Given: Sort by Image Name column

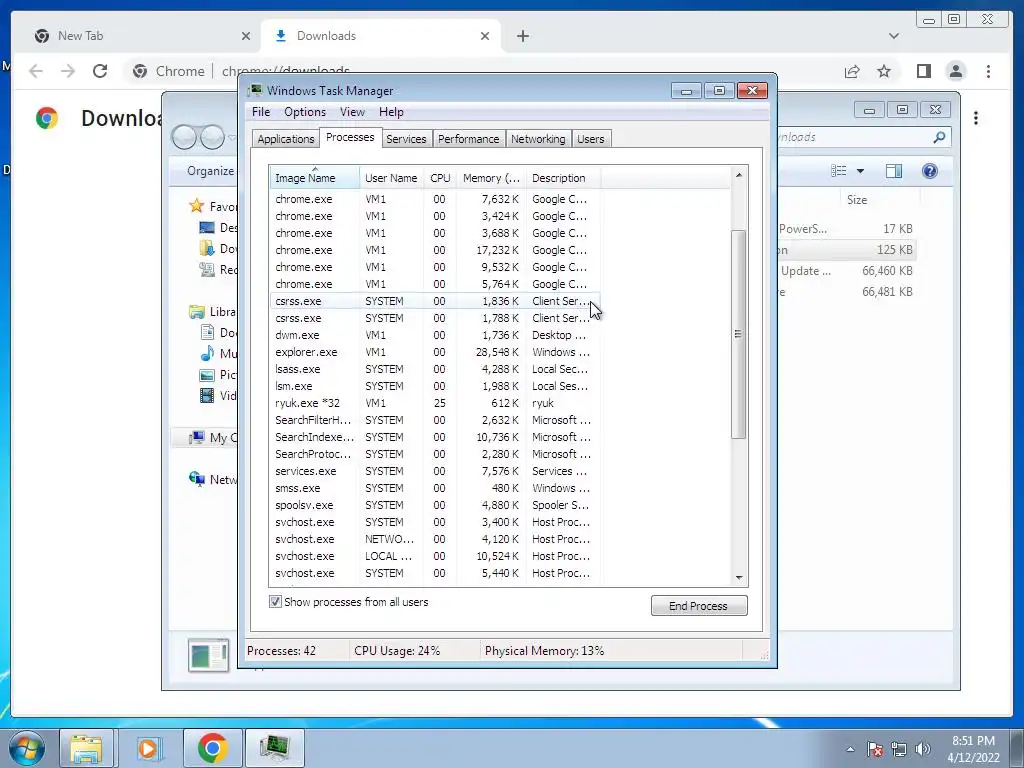Looking at the screenshot, I should pyautogui.click(x=314, y=178).
